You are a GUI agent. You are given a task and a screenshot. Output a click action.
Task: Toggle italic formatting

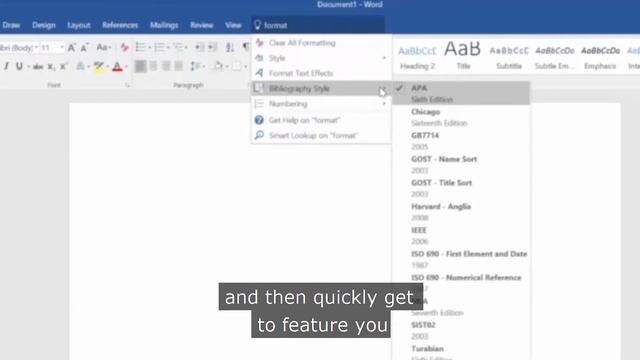(x=7, y=66)
